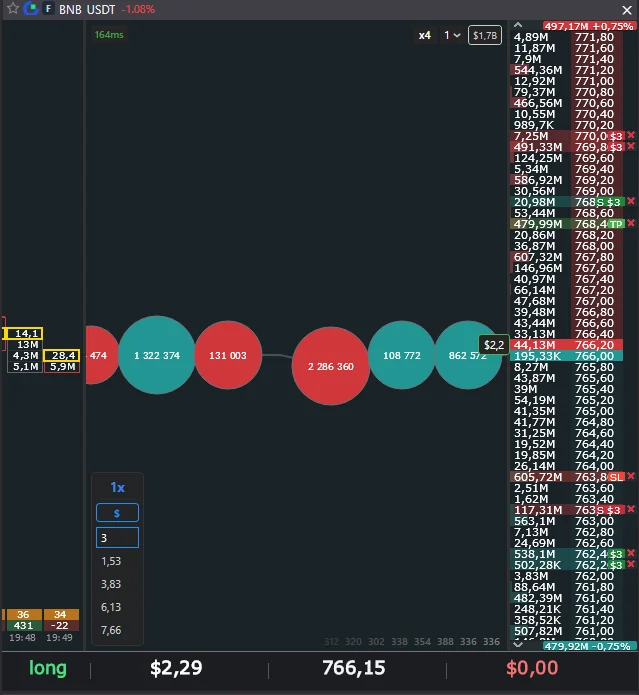Click the price level 767,80
The image size is (639, 695).
595,257
